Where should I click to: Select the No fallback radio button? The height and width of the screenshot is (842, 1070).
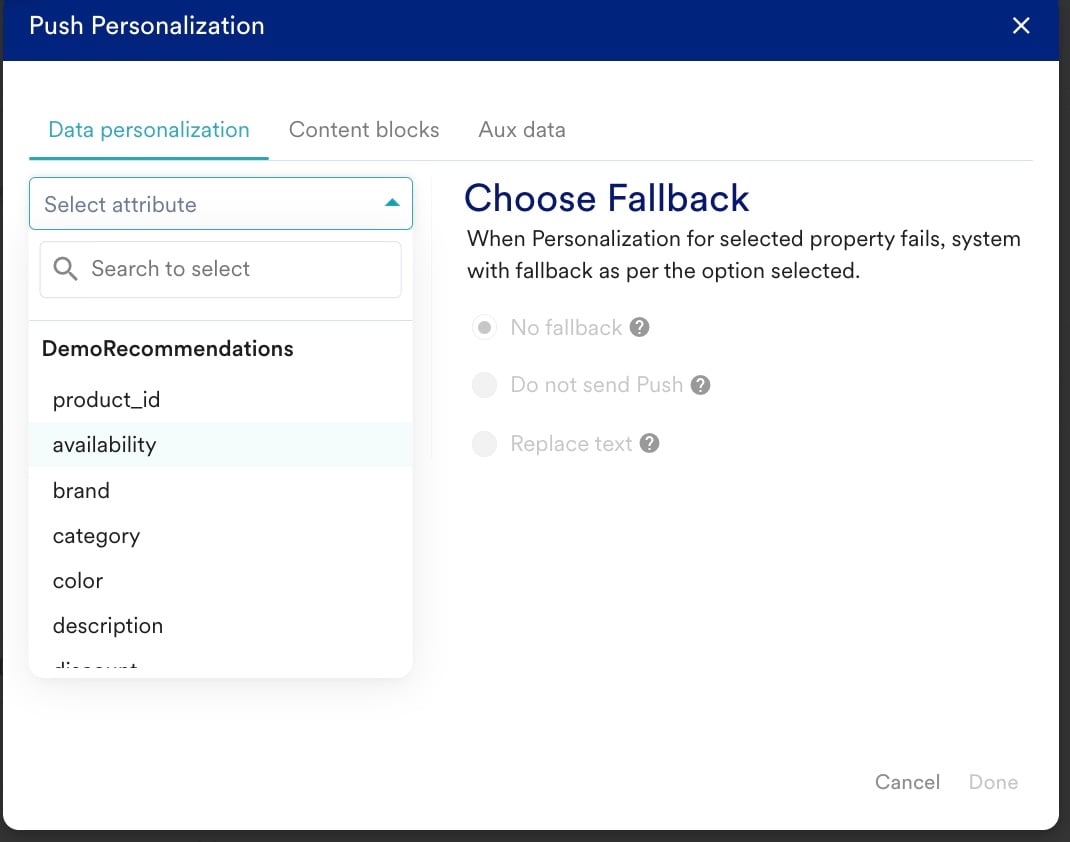pos(485,328)
